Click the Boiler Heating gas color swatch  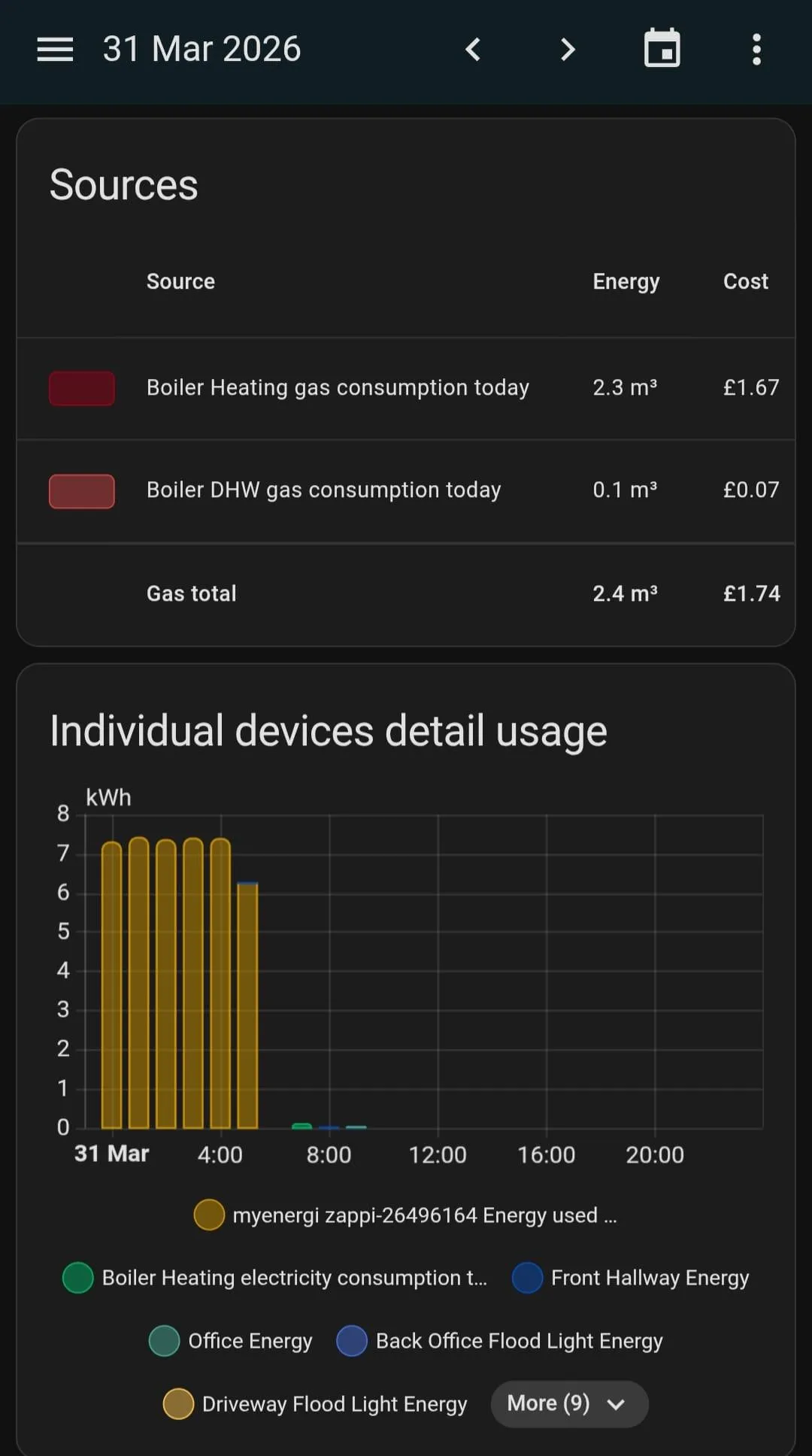[82, 388]
